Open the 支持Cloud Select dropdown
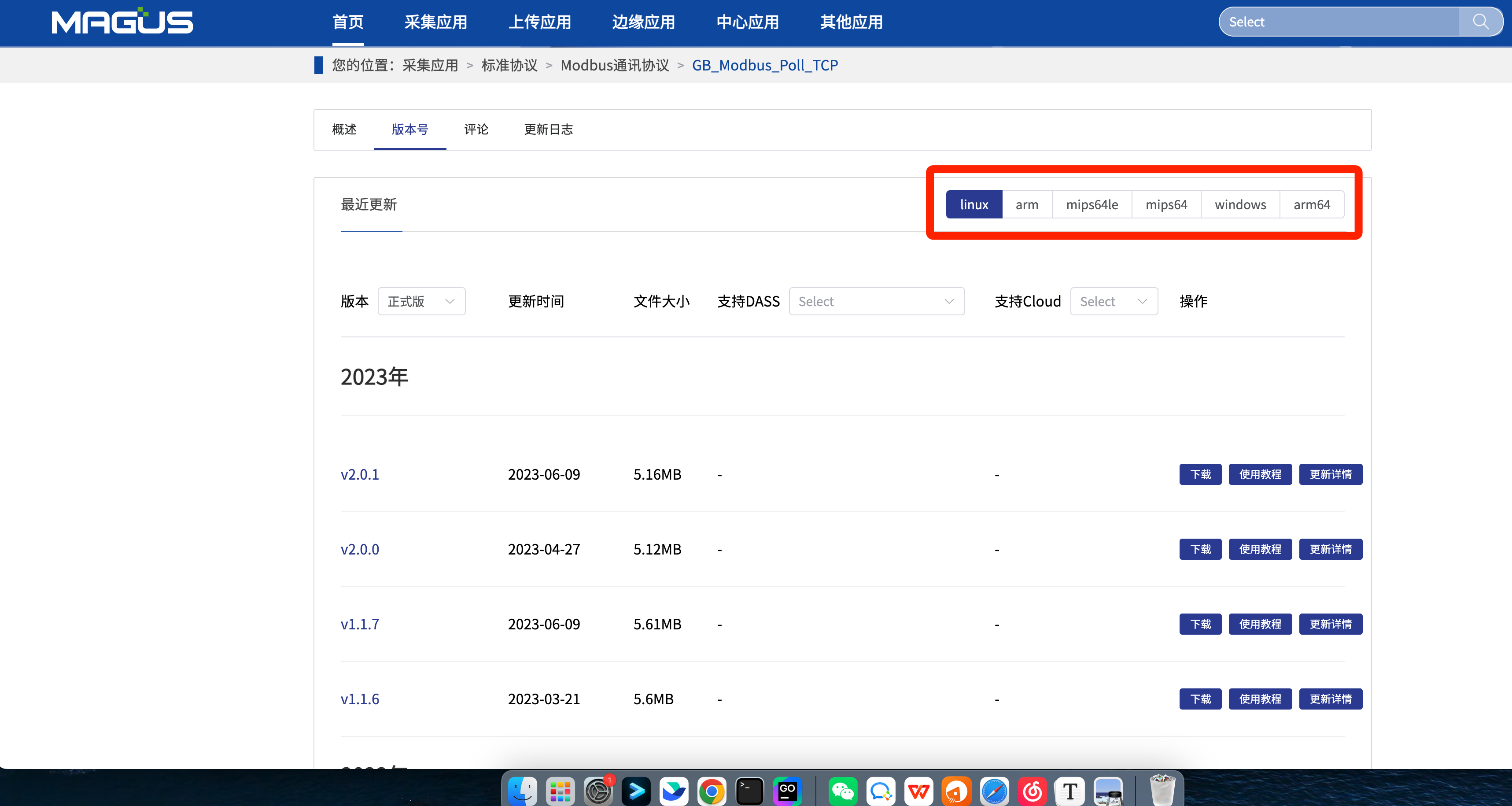 [1114, 301]
